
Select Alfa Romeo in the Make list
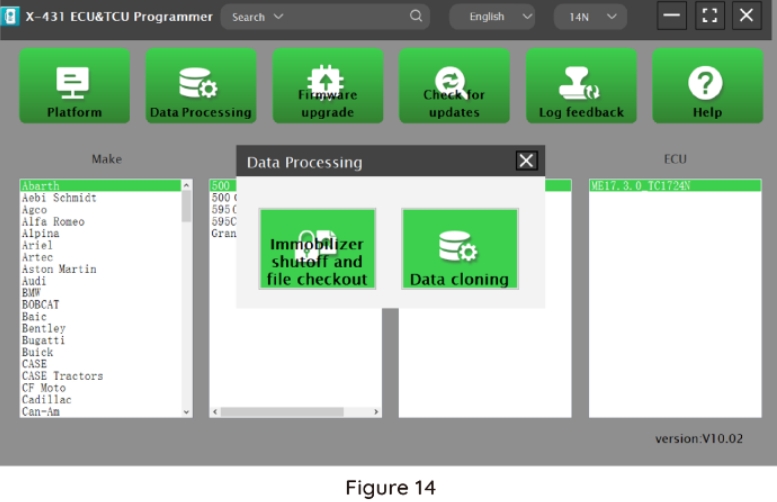pyautogui.click(x=100, y=222)
